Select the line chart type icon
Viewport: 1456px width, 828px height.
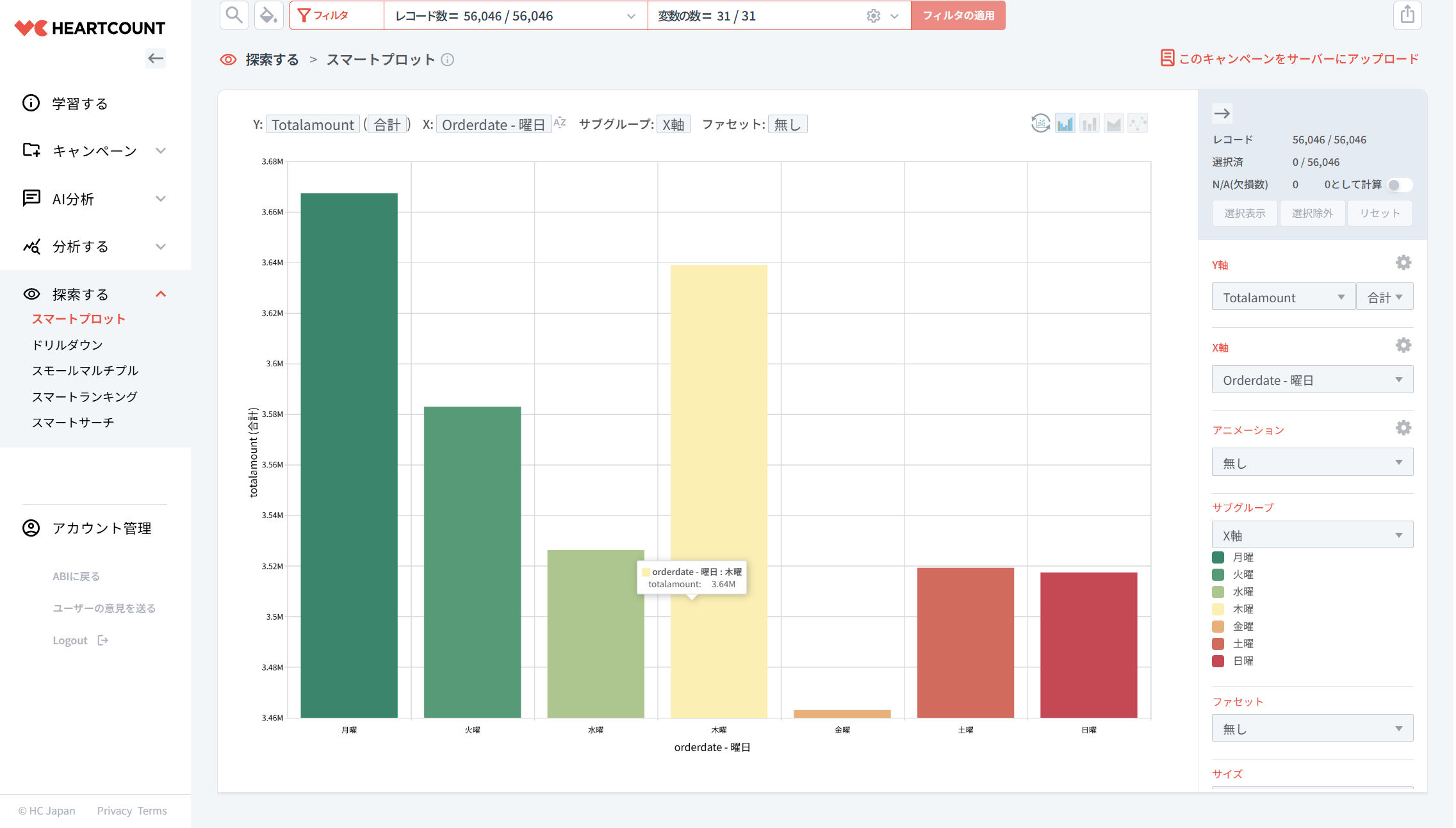[x=1138, y=124]
